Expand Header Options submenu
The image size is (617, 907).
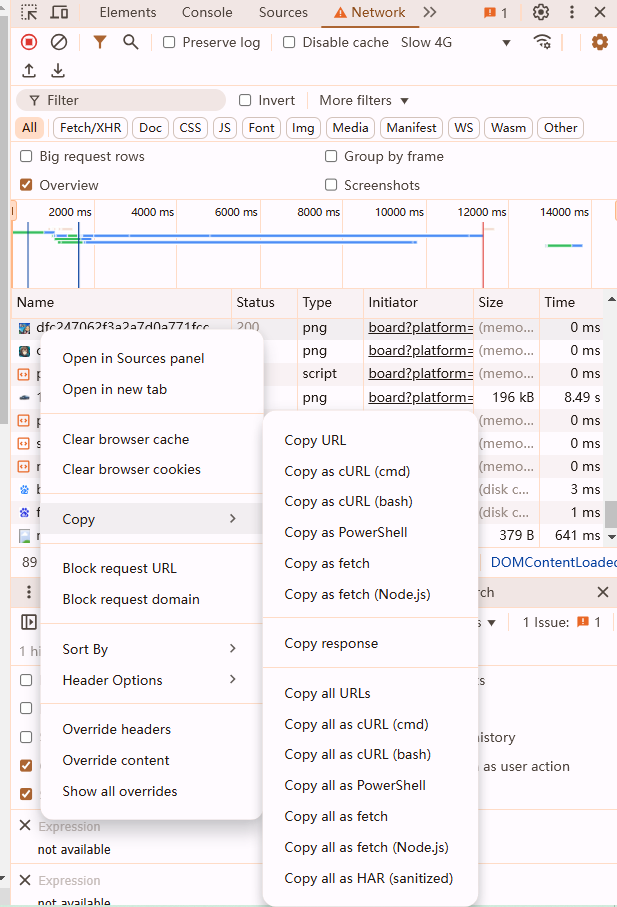[x=152, y=680]
